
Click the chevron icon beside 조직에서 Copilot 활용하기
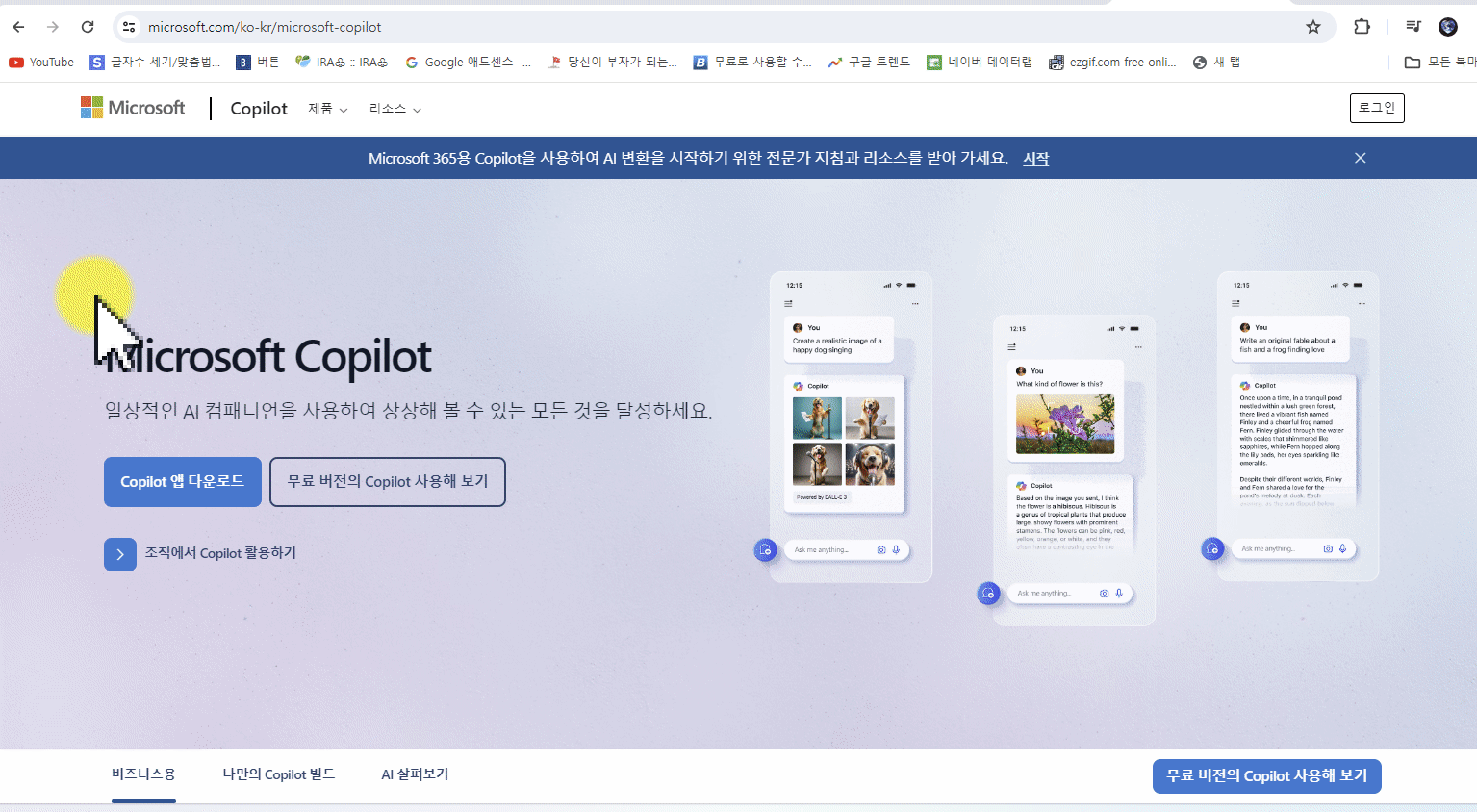(120, 554)
